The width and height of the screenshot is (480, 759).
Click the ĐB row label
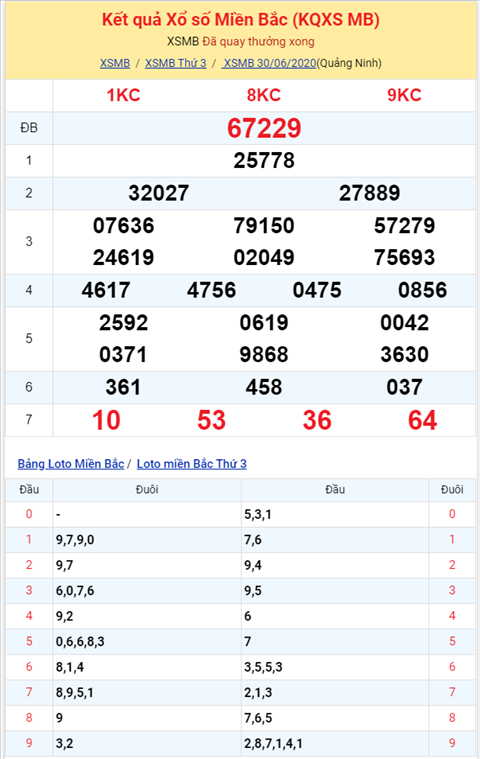29,128
